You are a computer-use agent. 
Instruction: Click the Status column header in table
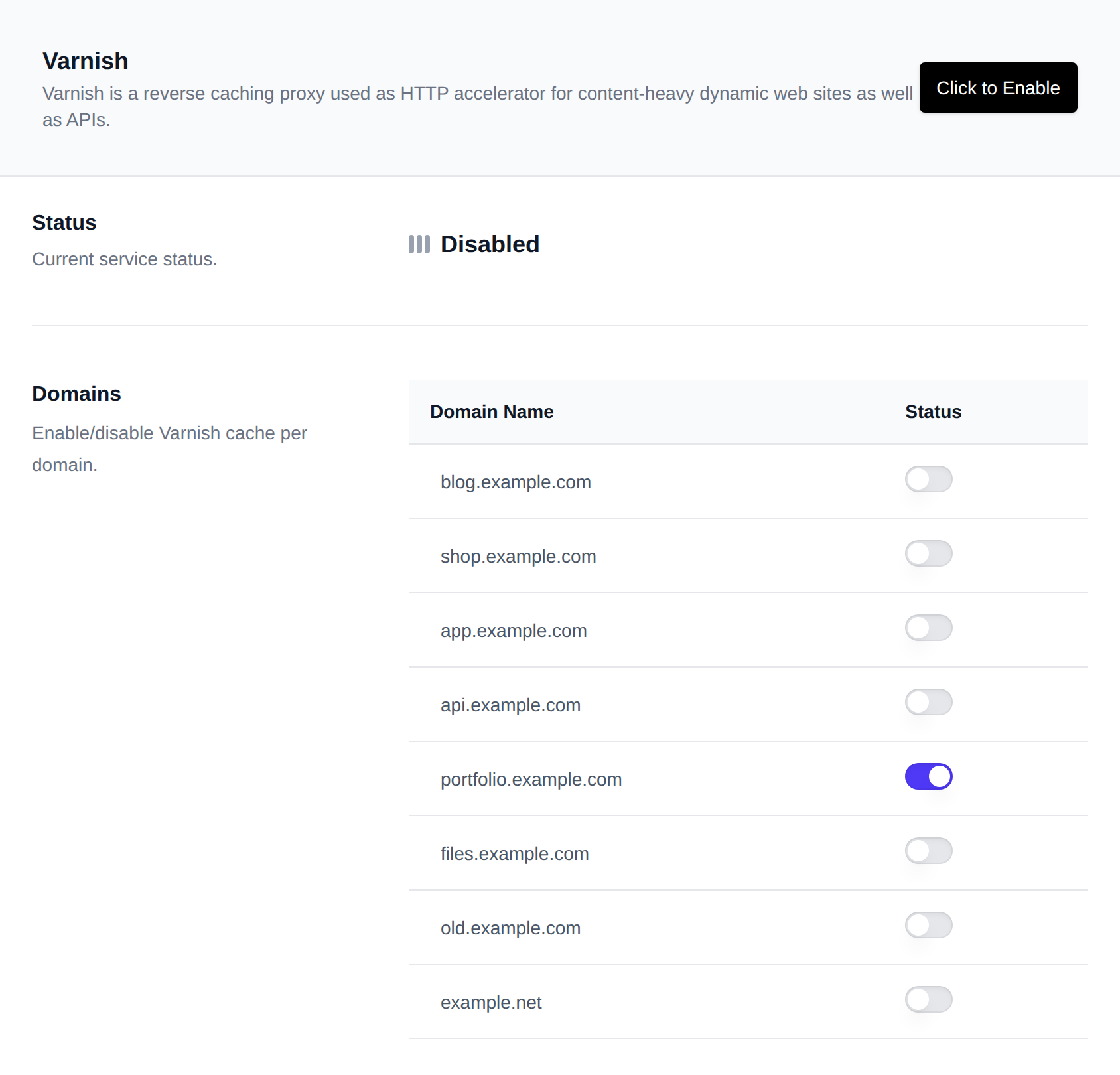click(933, 412)
